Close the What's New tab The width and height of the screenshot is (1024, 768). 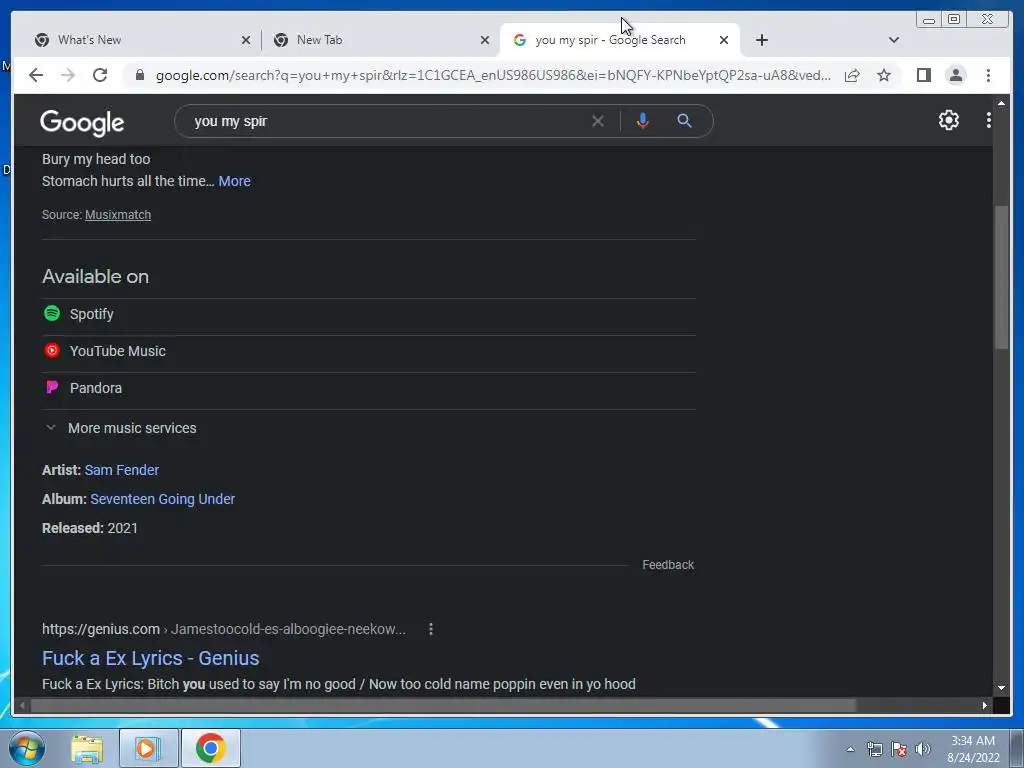246,40
